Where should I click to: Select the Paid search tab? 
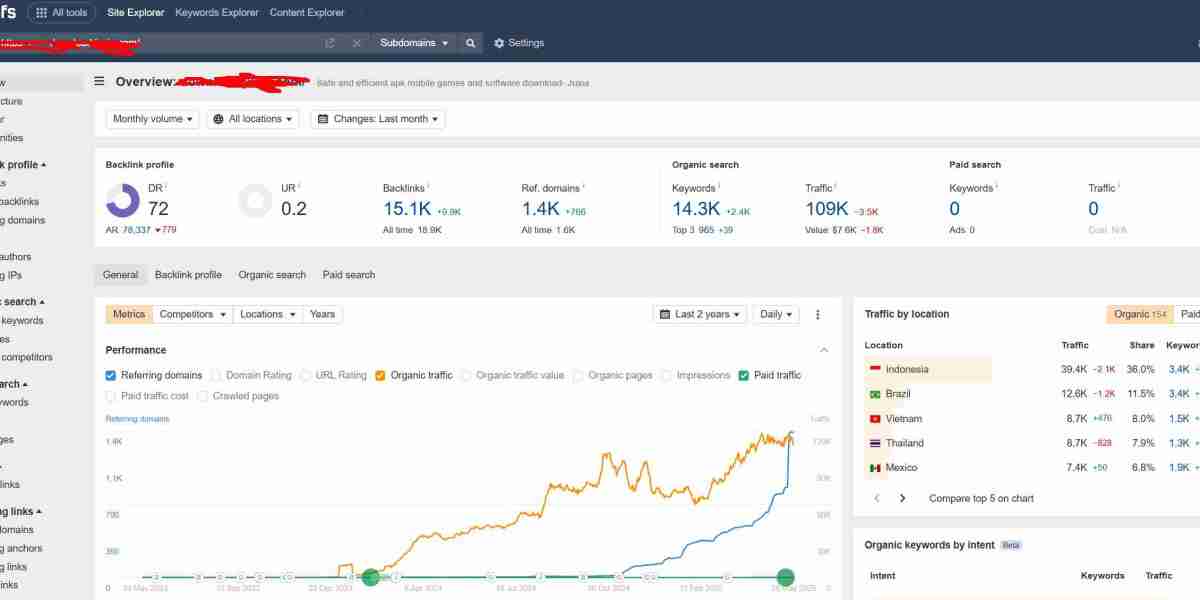tap(349, 275)
